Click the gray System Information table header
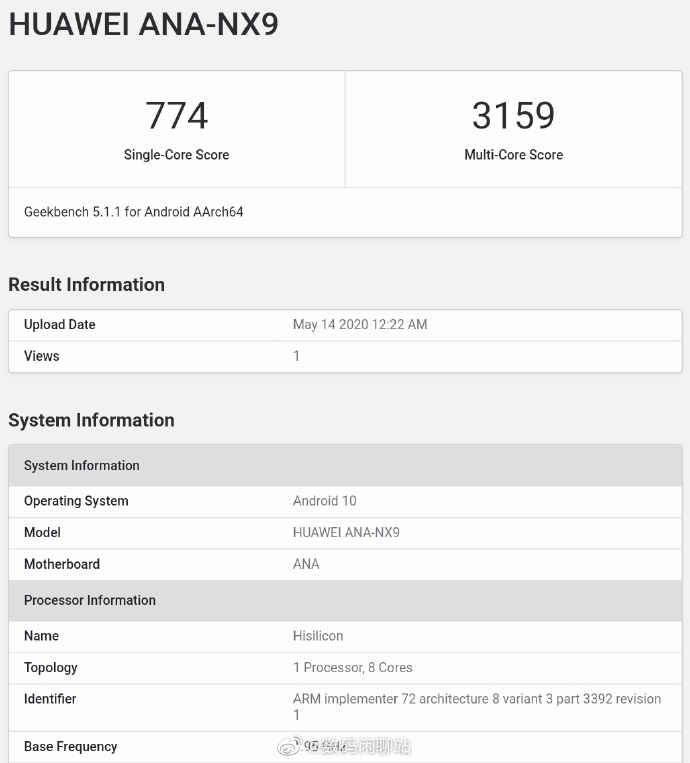This screenshot has width=690, height=763. click(82, 466)
